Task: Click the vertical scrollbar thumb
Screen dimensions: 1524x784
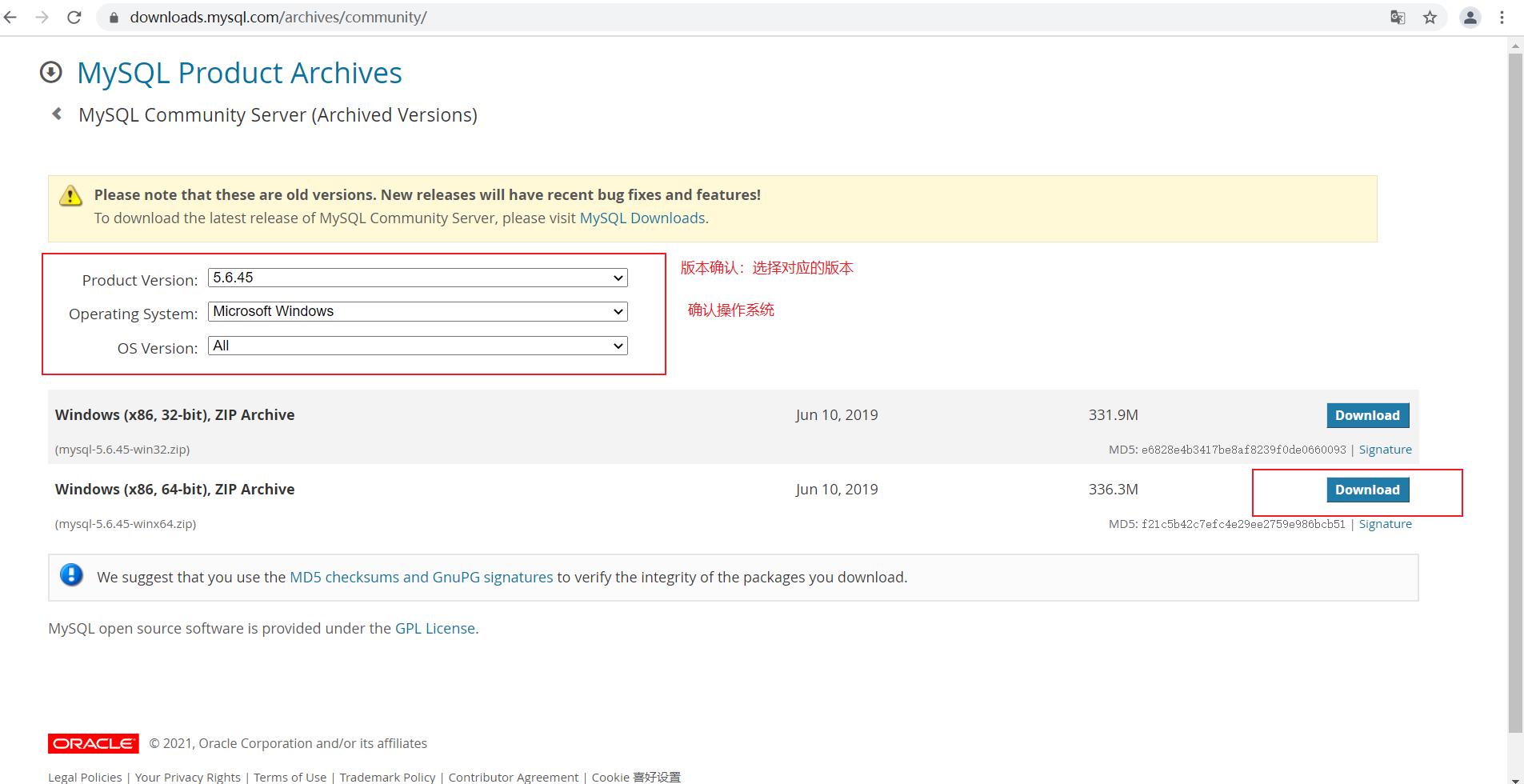Action: [1515, 394]
